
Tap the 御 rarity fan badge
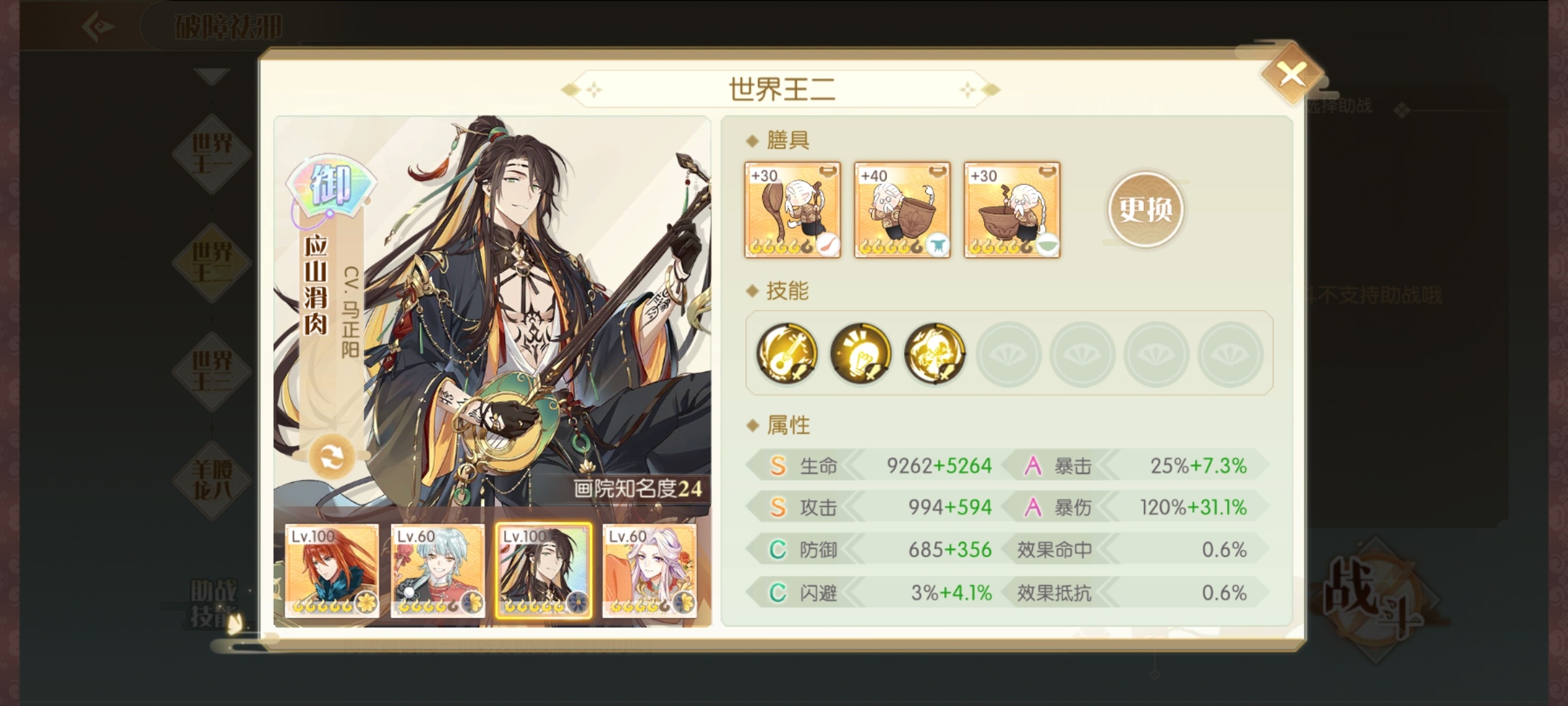[x=331, y=185]
